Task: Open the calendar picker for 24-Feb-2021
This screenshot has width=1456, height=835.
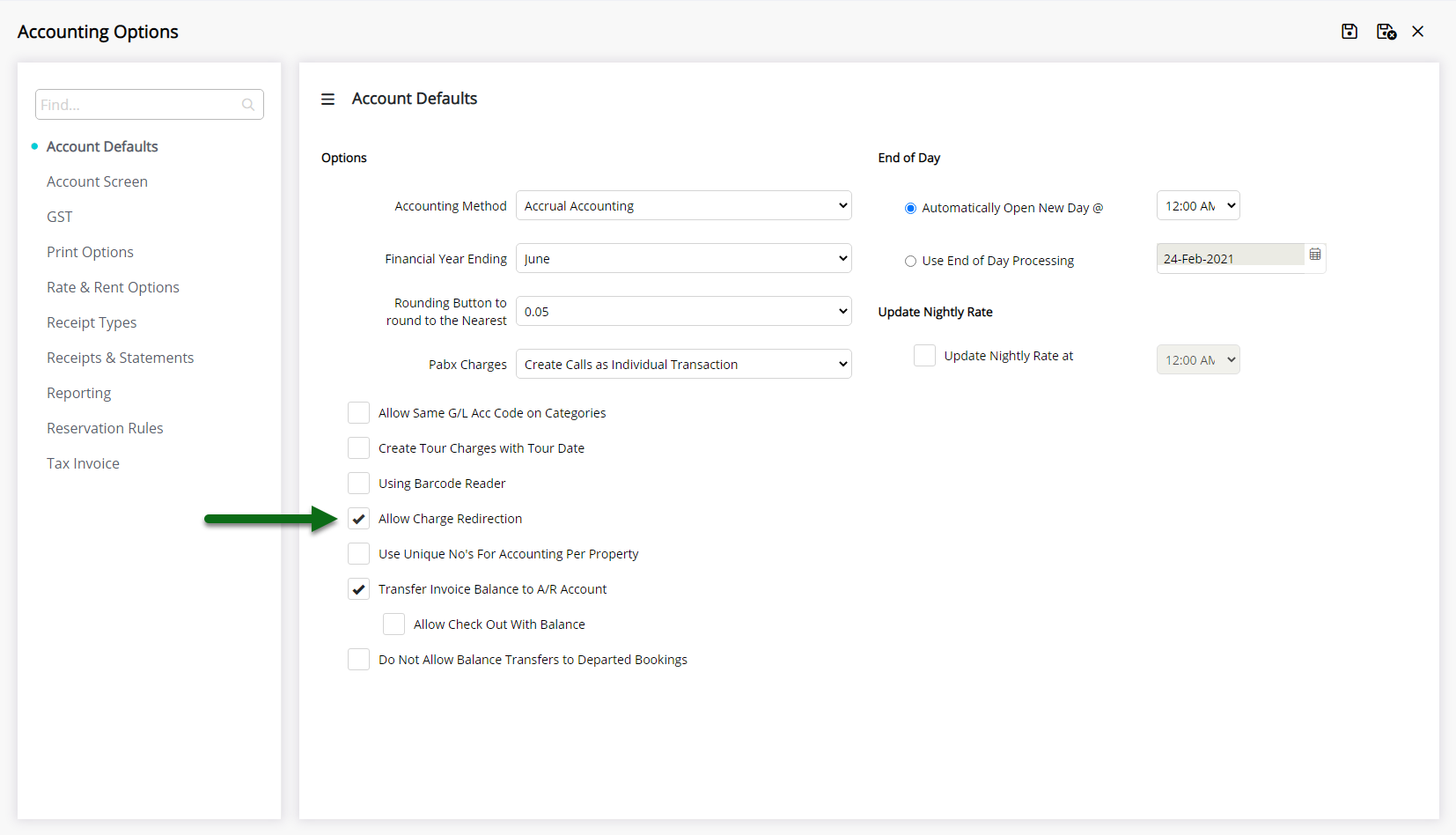Action: point(1314,255)
